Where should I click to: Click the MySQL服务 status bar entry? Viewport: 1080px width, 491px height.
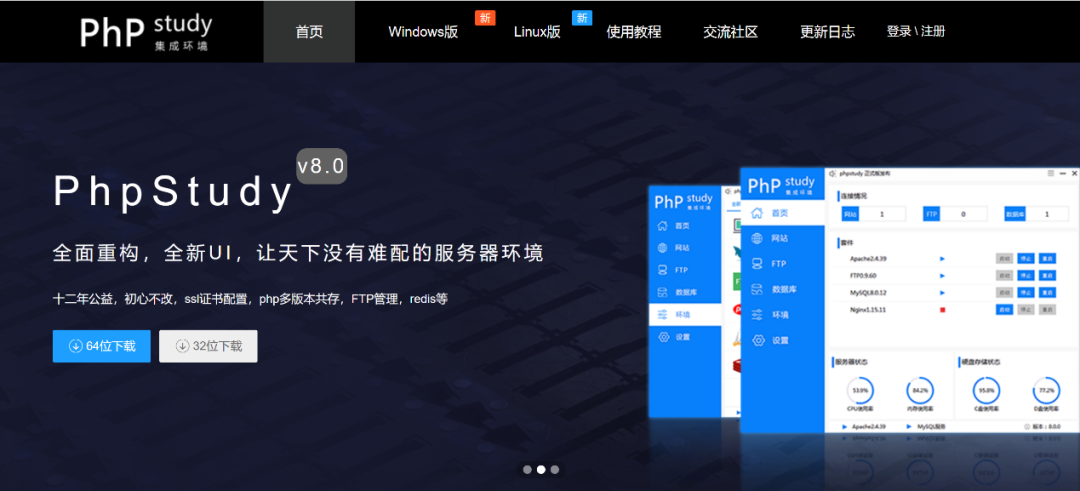coord(931,427)
